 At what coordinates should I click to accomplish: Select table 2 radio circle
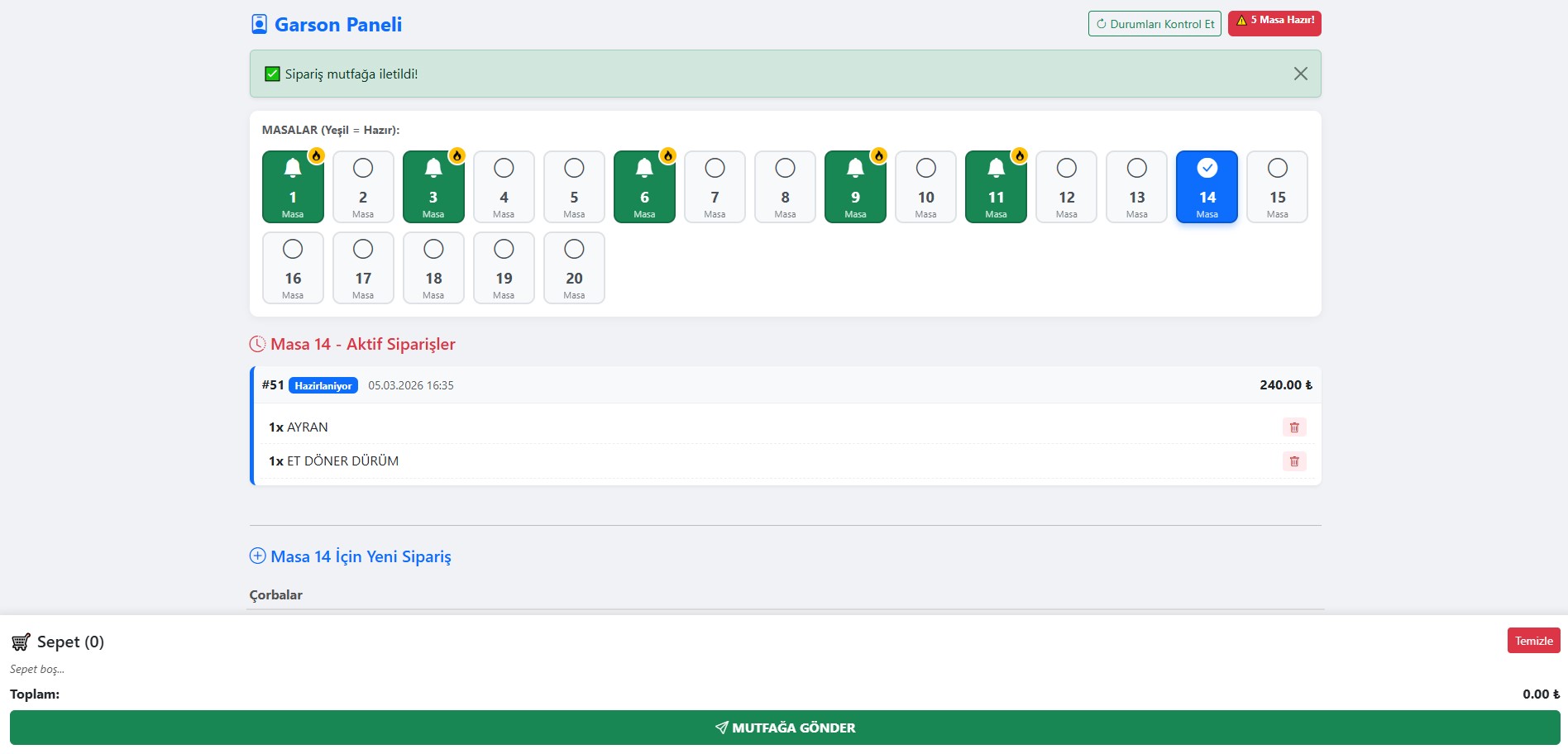[363, 169]
